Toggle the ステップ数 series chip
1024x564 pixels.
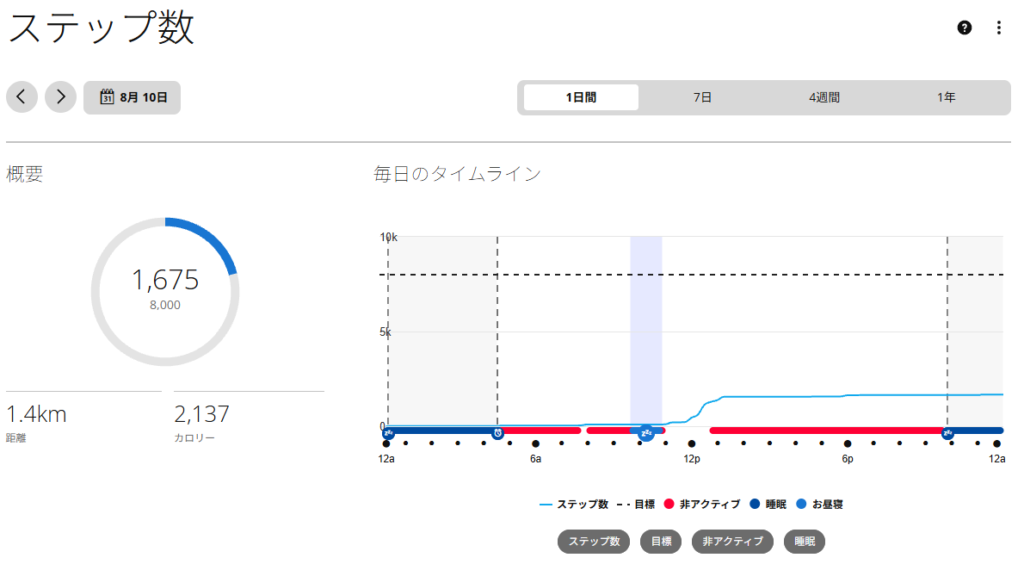[x=594, y=541]
